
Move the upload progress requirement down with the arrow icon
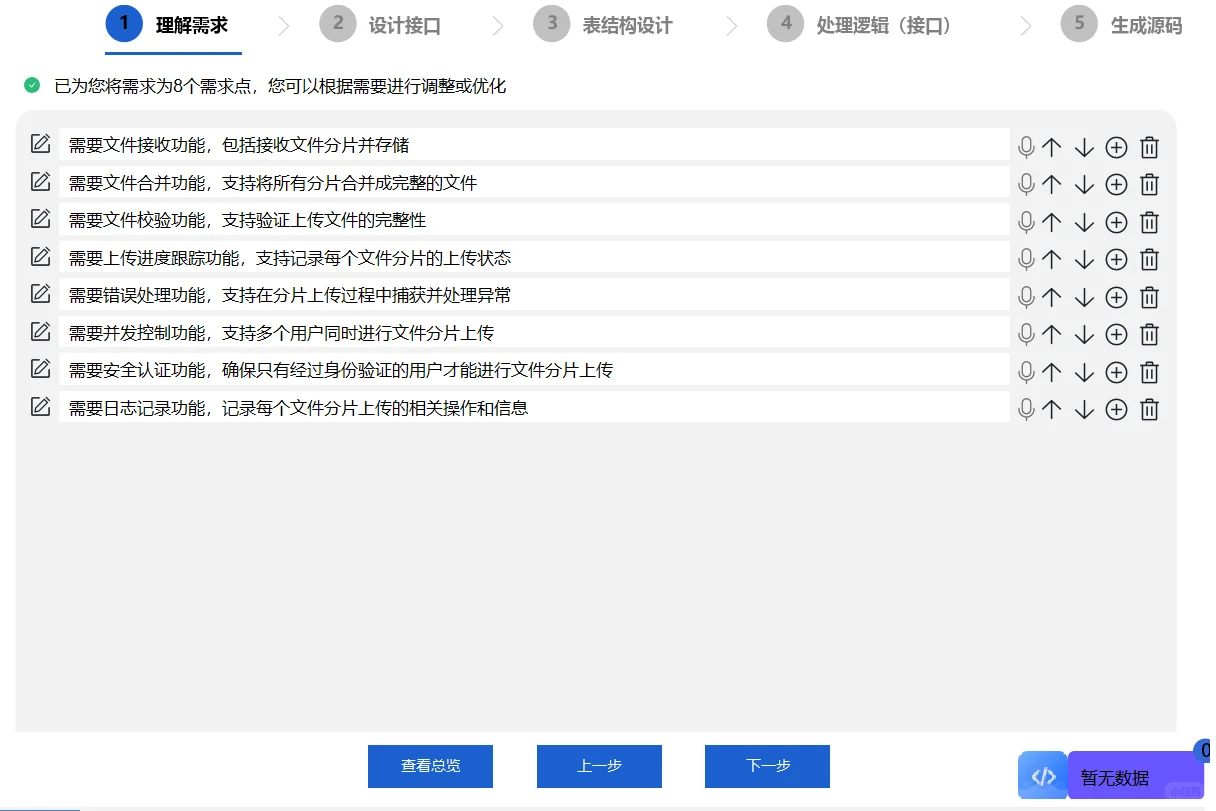click(1084, 259)
